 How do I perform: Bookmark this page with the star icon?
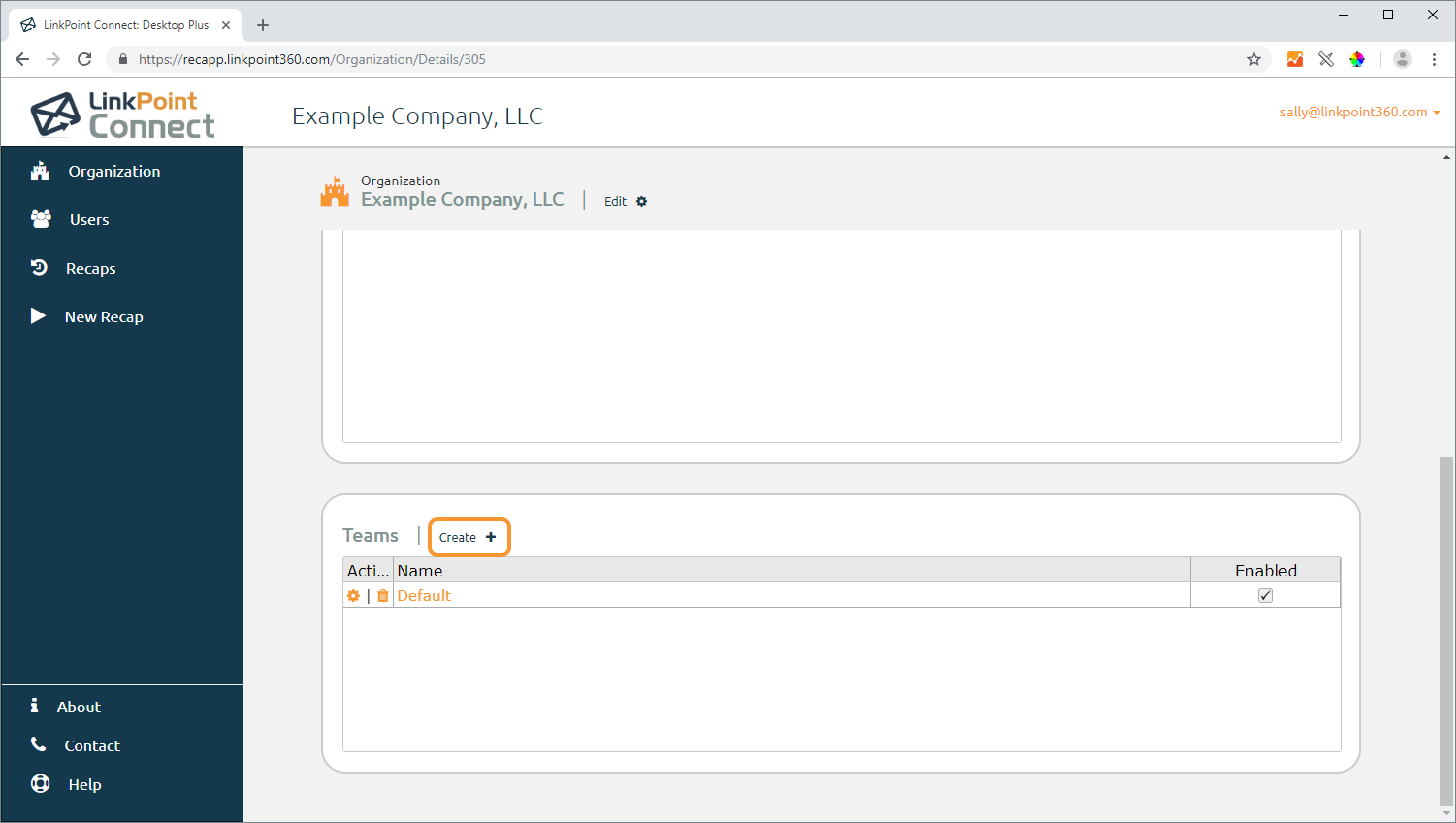pyautogui.click(x=1254, y=59)
